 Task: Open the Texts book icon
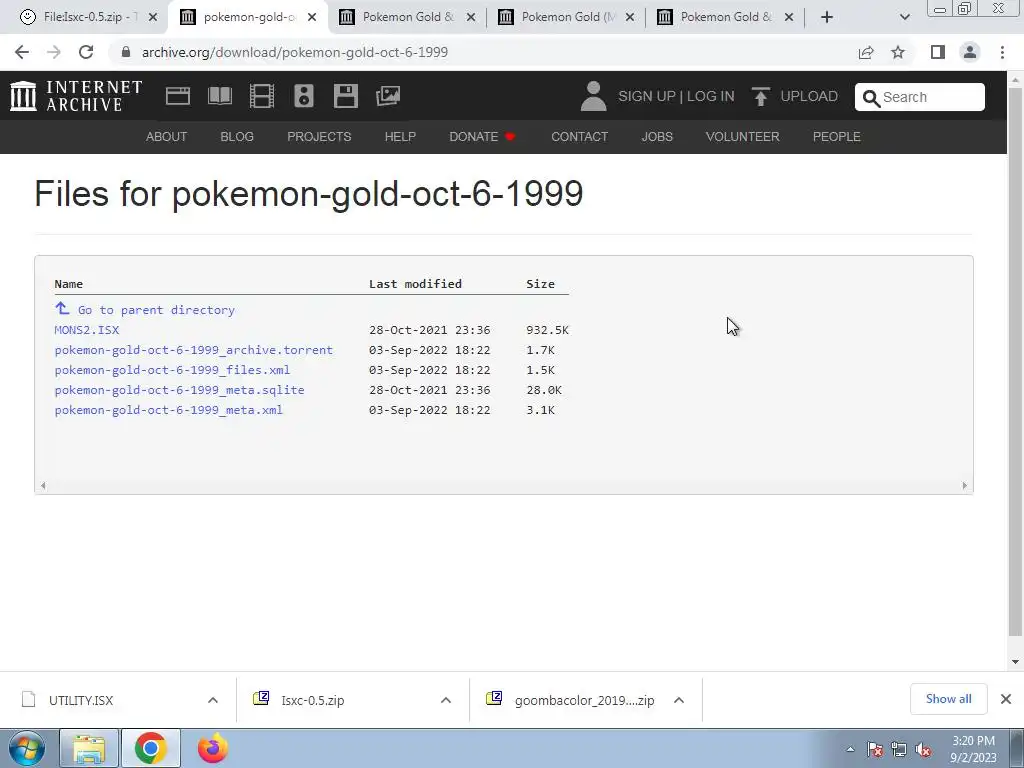click(220, 96)
